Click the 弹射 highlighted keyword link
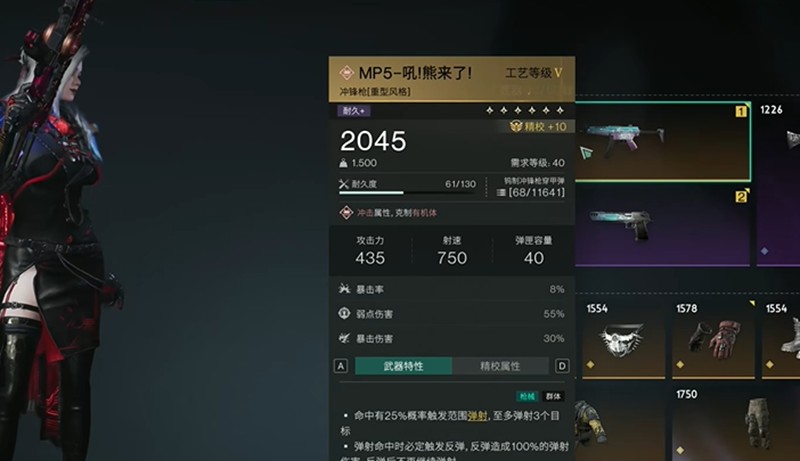The image size is (800, 461). (477, 416)
